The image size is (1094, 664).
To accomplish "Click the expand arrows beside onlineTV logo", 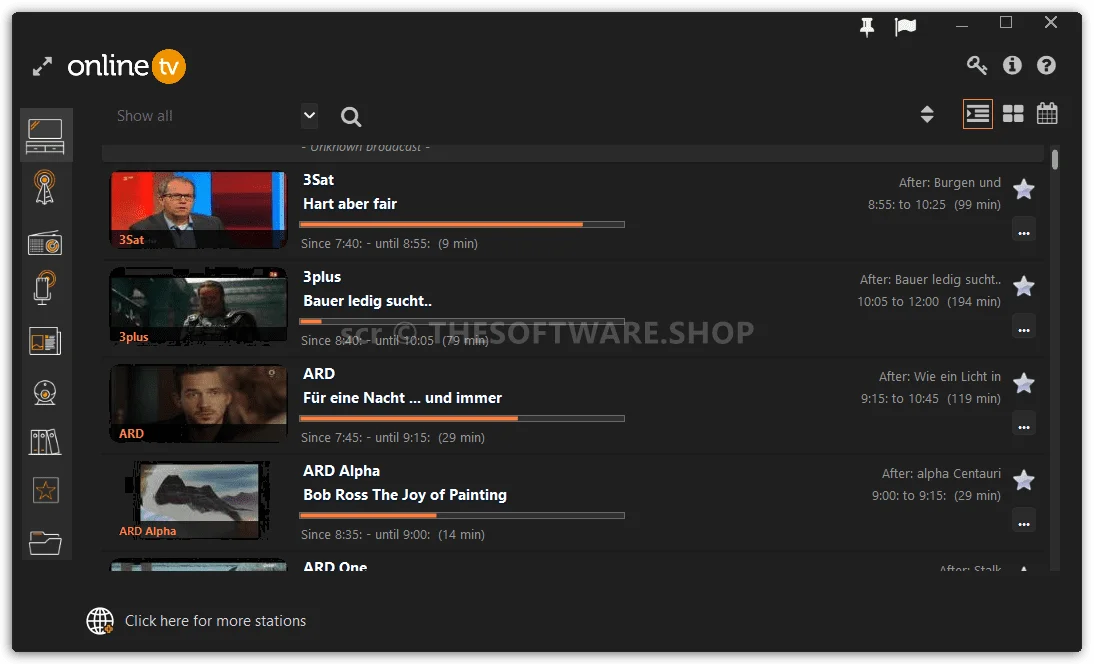I will pos(43,67).
